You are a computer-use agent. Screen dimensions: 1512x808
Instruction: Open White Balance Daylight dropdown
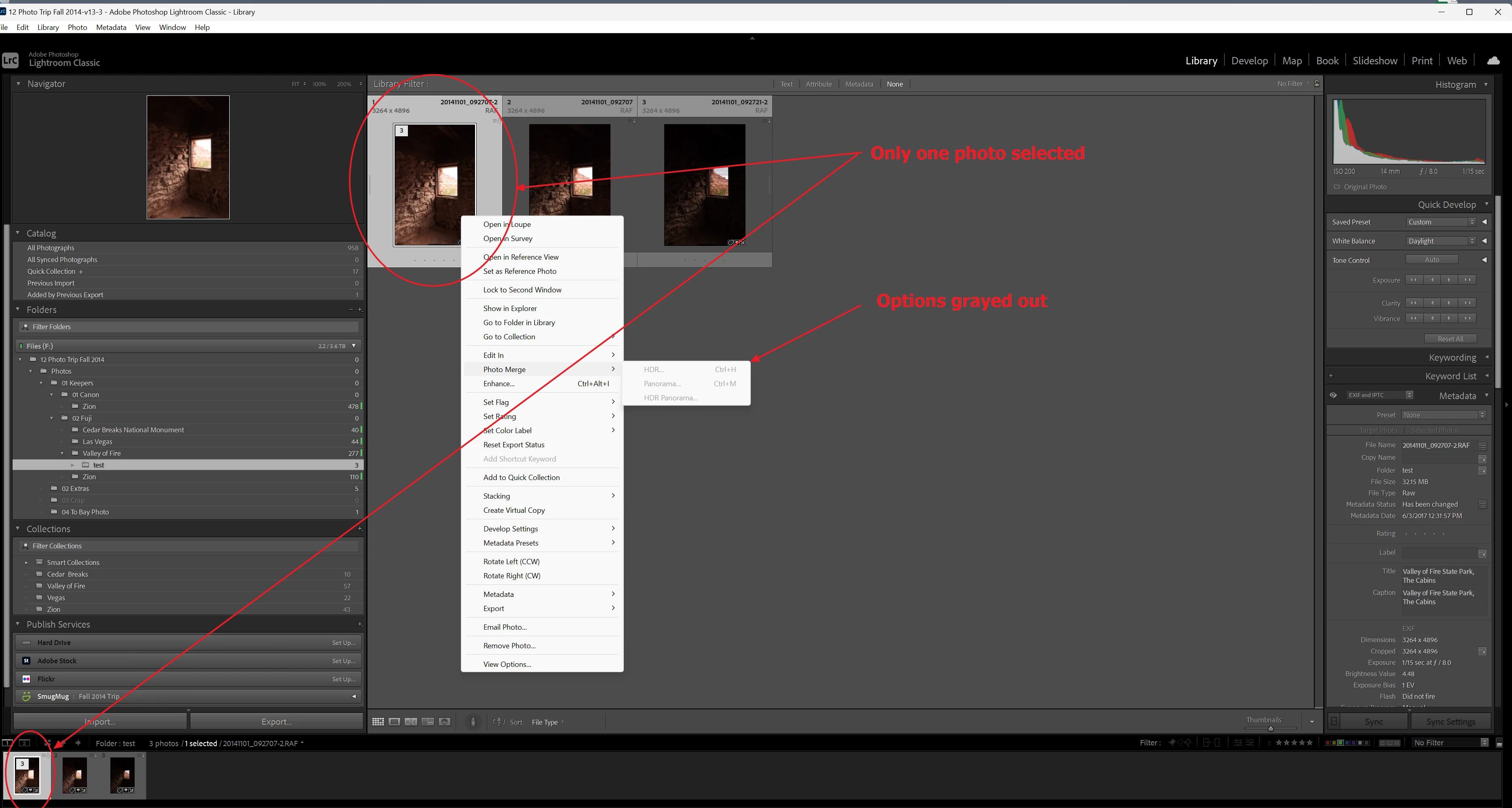click(1441, 241)
